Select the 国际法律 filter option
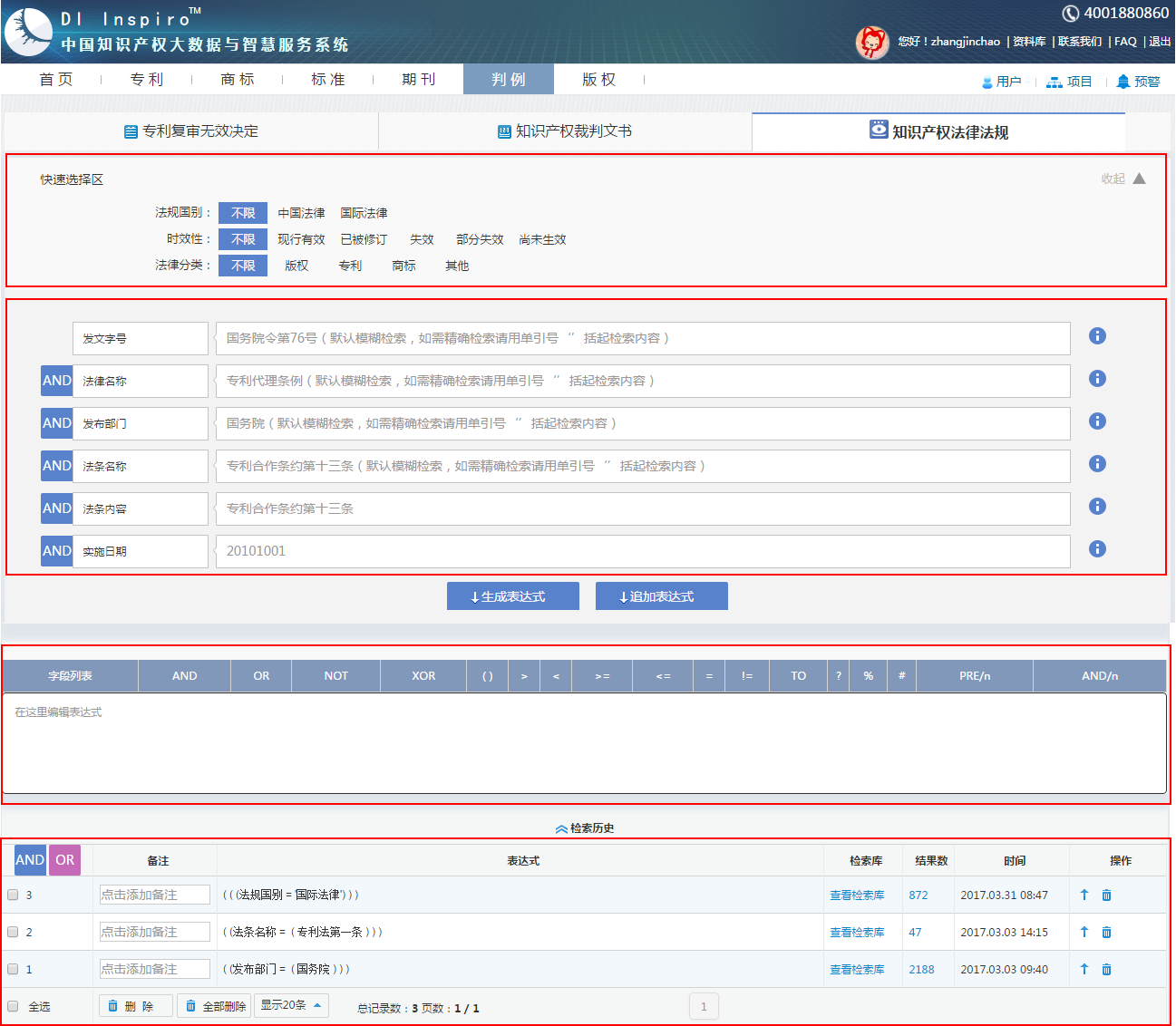The image size is (1176, 1026). coord(364,214)
